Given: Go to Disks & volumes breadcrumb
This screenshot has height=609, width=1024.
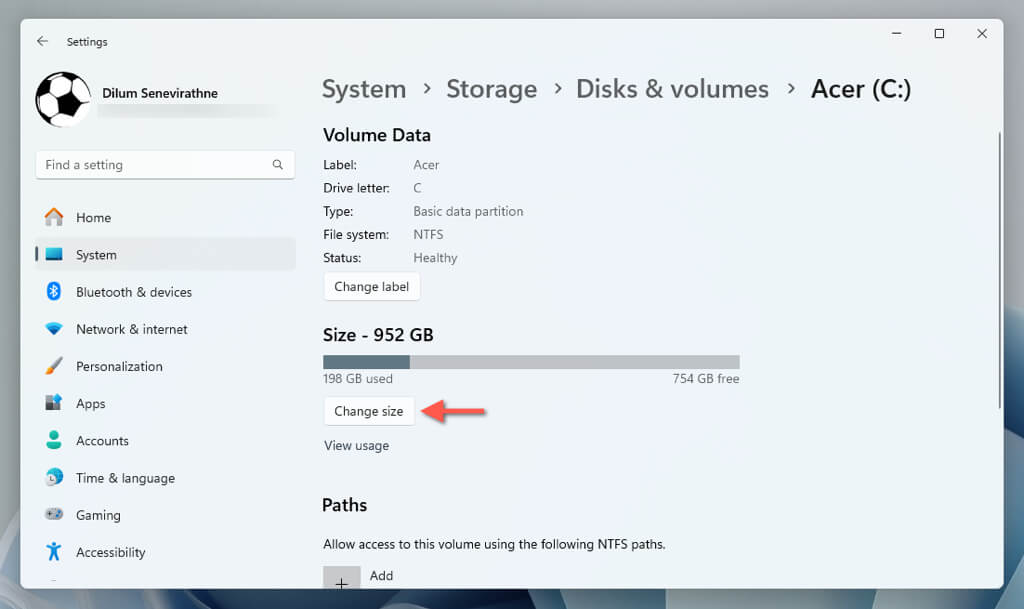Looking at the screenshot, I should (x=672, y=89).
